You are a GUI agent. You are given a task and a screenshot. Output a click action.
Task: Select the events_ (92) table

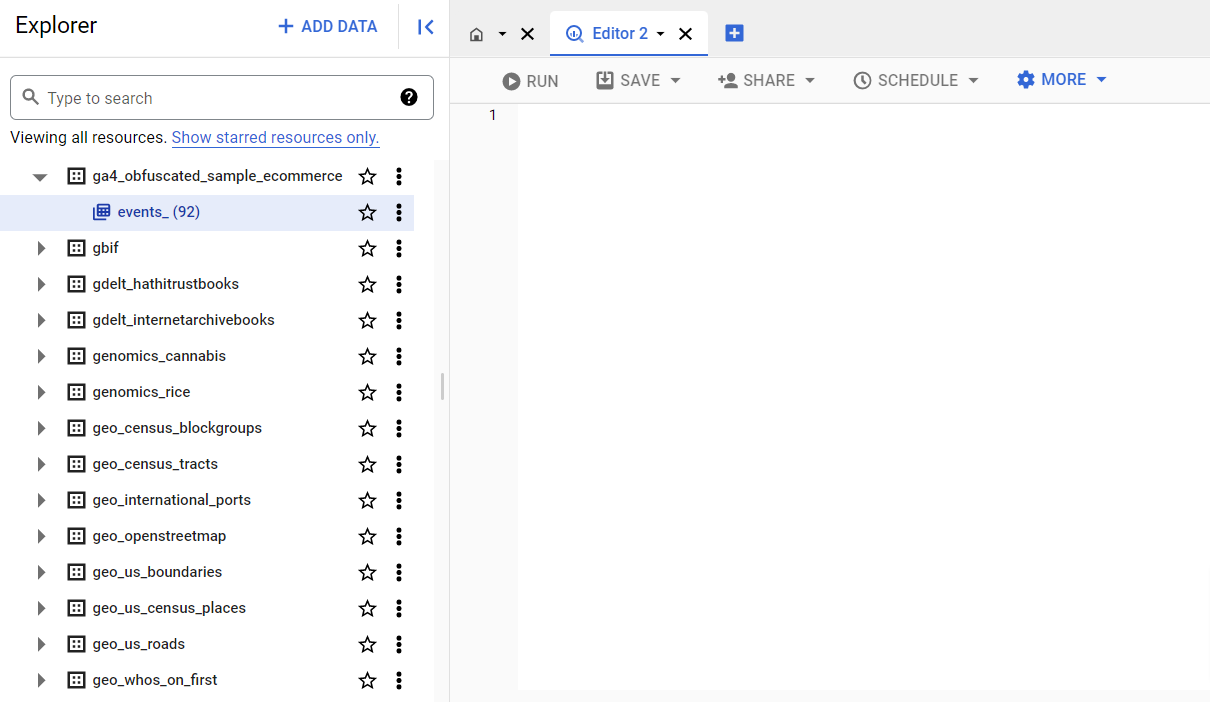[158, 212]
